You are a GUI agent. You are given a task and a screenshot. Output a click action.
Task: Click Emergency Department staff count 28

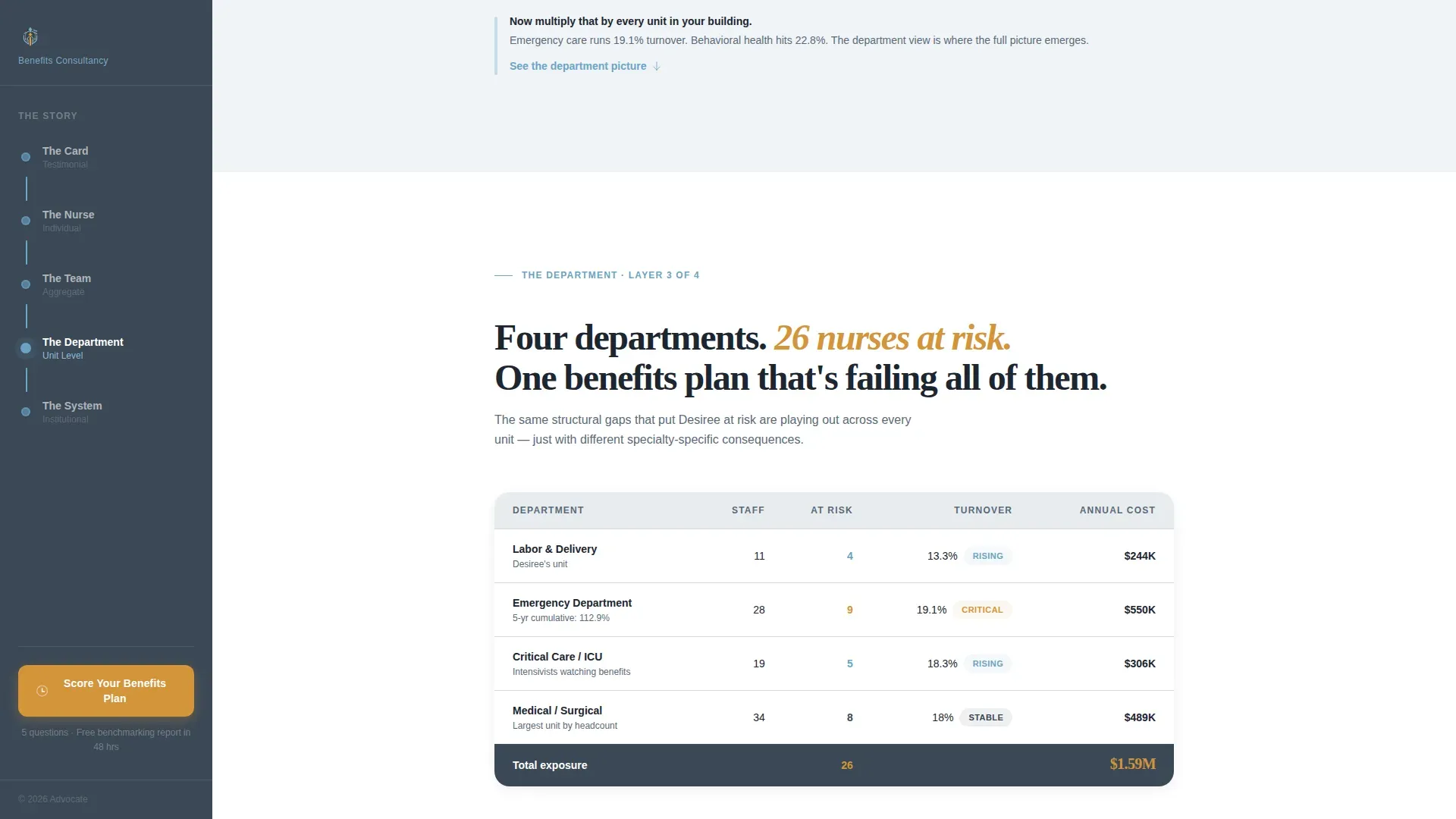(x=759, y=610)
